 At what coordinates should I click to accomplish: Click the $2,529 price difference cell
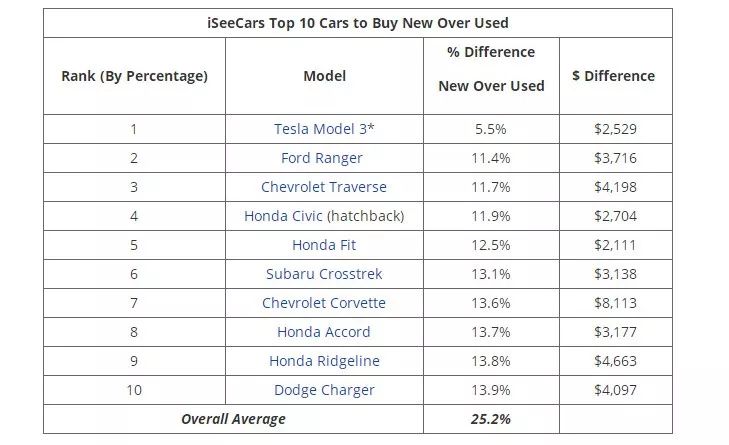click(x=613, y=129)
